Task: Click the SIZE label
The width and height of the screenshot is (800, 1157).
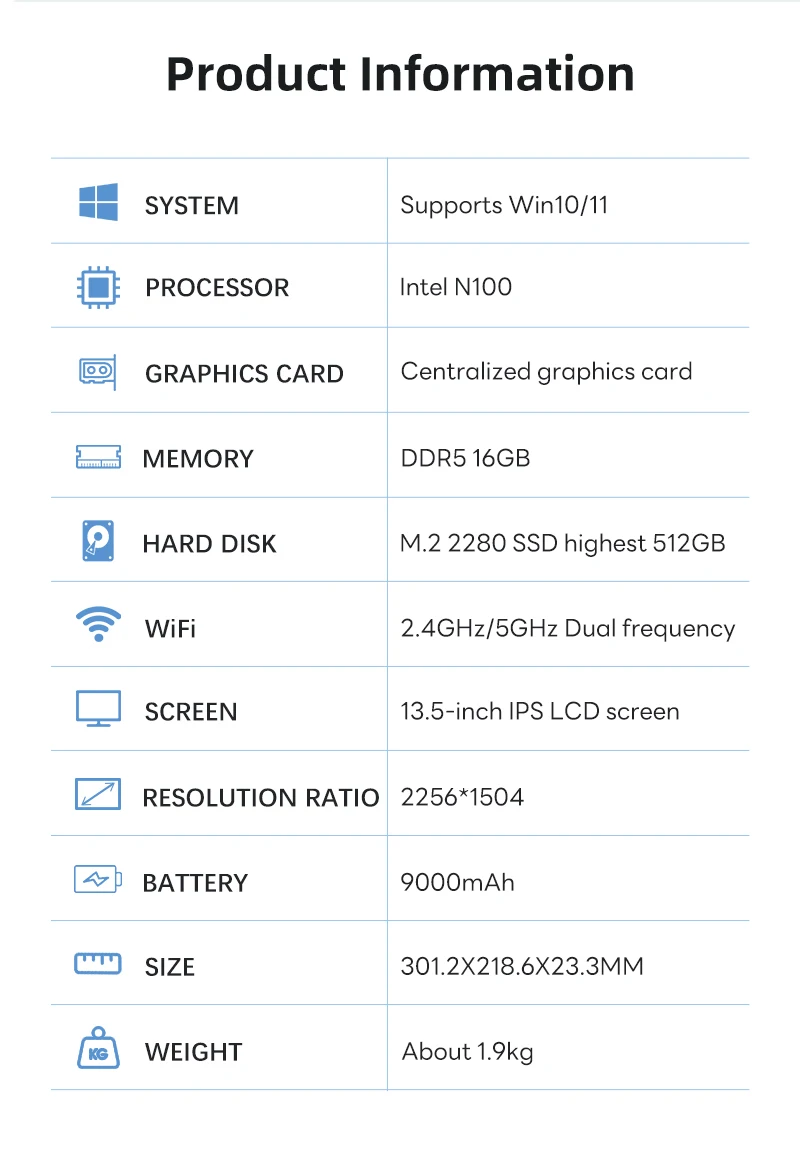Action: coord(170,967)
